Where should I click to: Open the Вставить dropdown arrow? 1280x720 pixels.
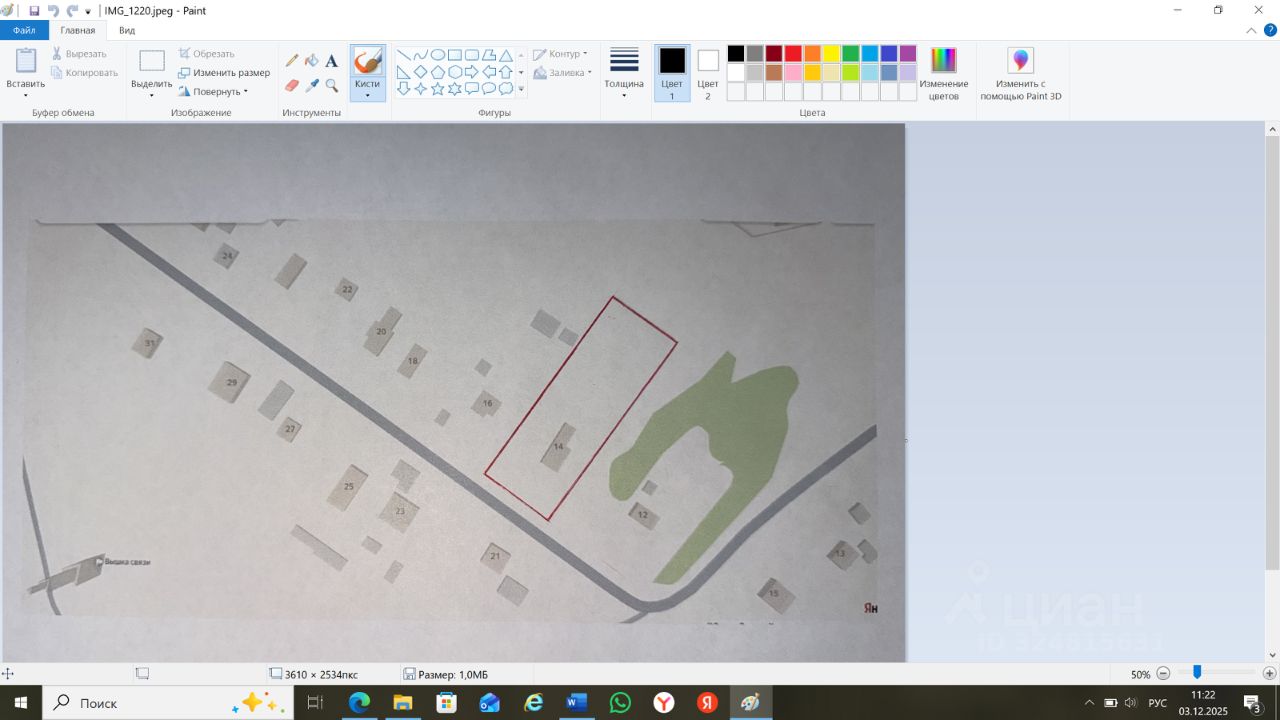click(25, 95)
